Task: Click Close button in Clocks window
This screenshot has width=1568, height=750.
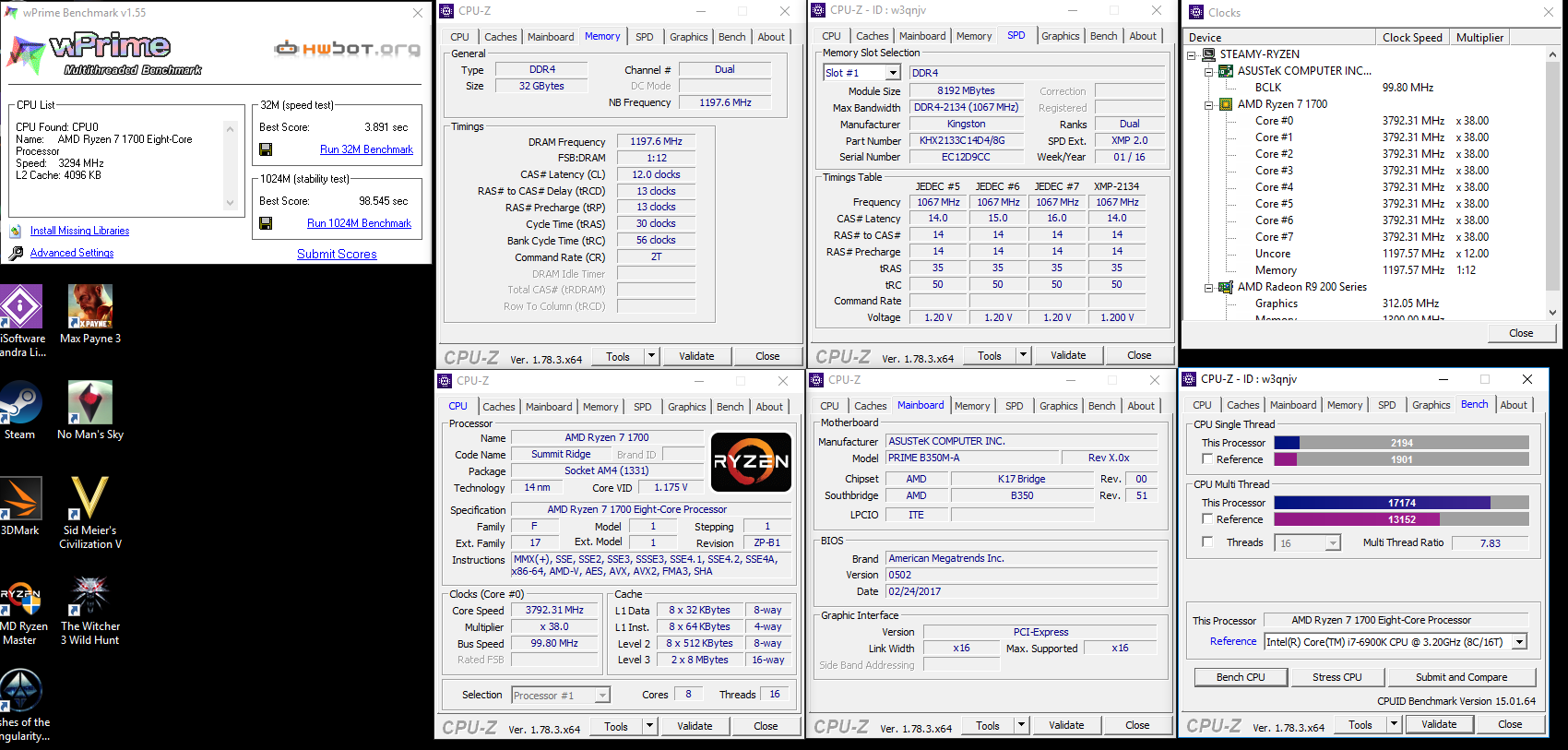Action: (1521, 333)
